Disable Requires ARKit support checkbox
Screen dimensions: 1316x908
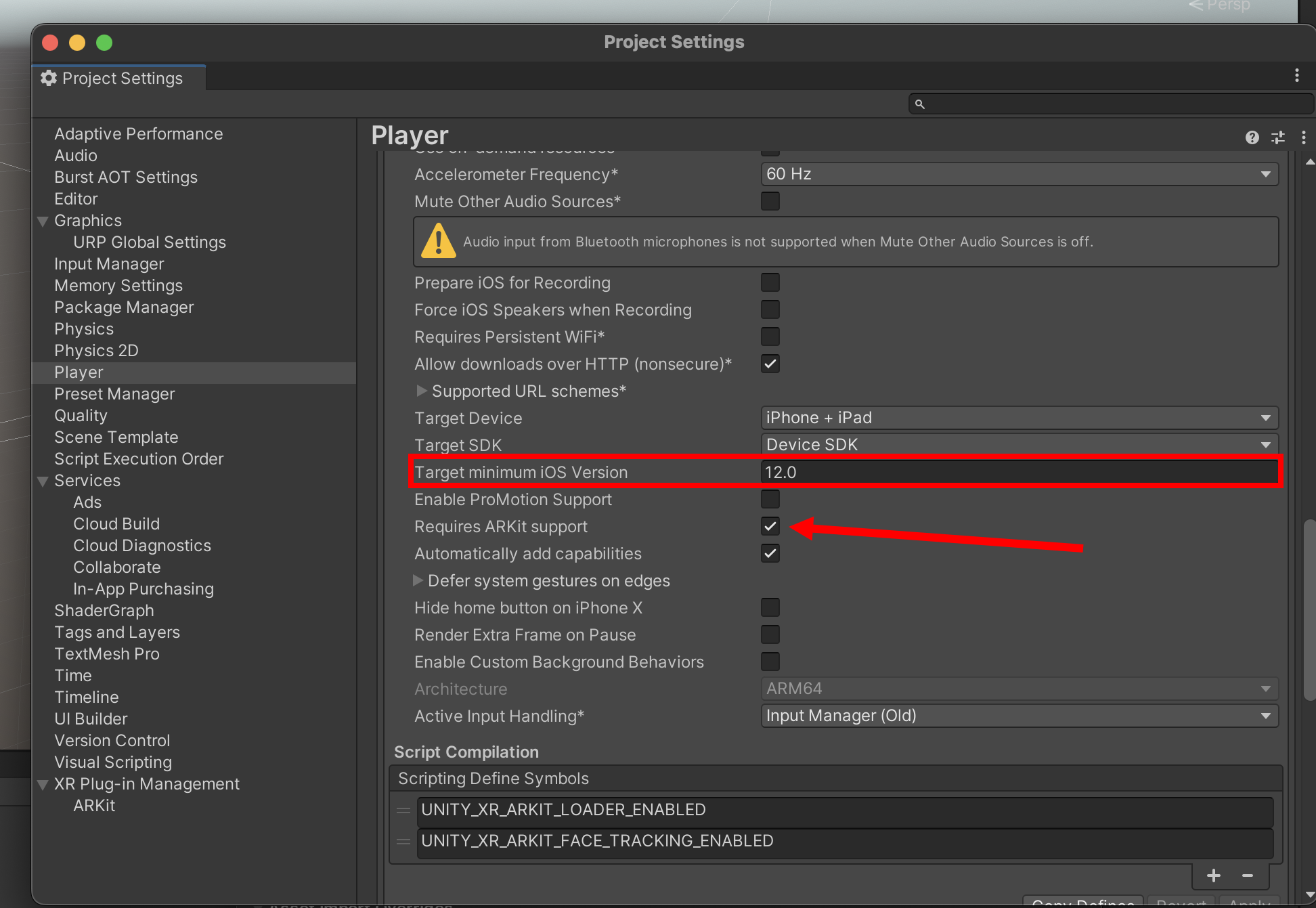(x=770, y=526)
